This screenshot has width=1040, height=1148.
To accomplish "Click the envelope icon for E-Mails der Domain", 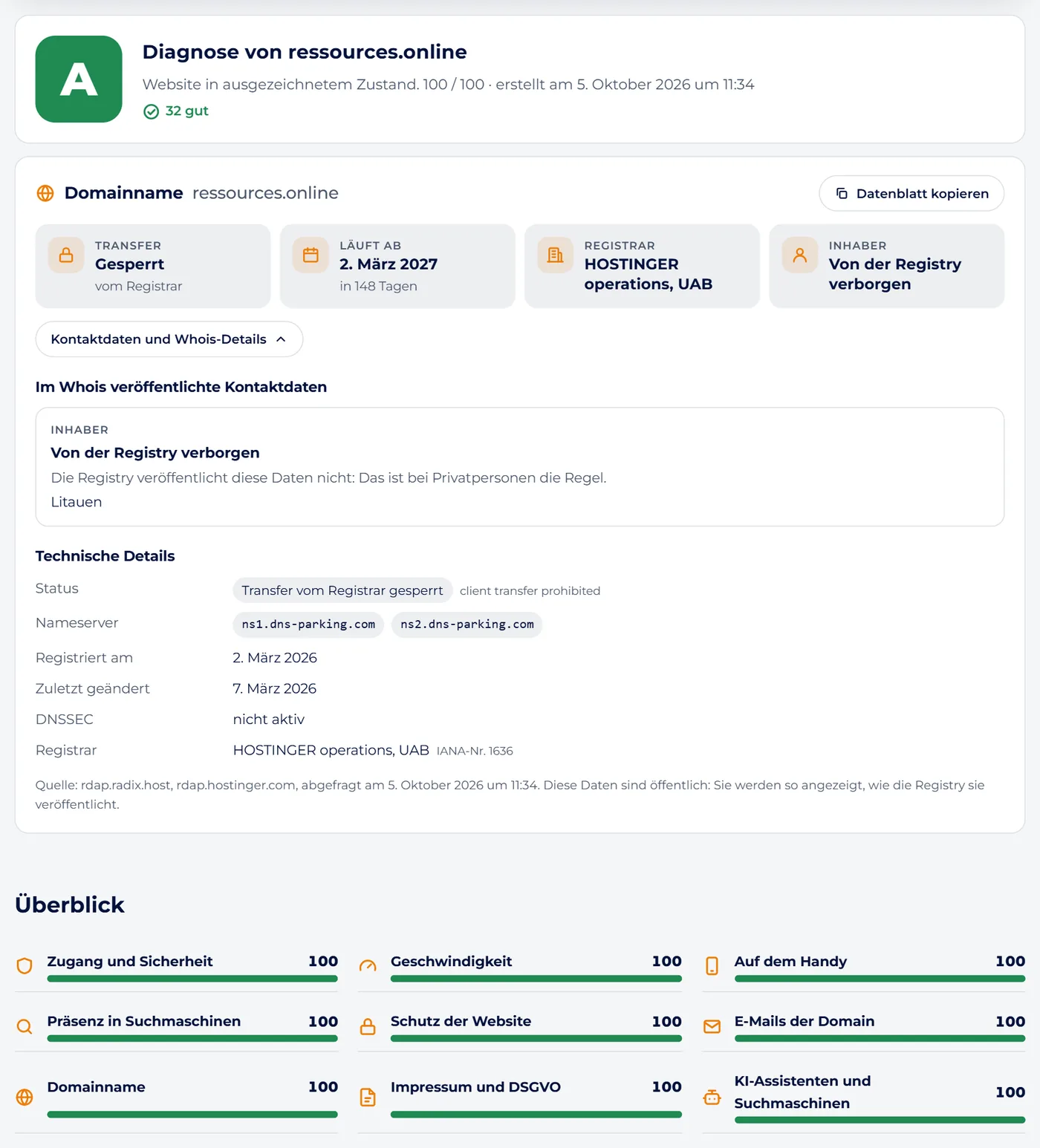I will pos(712,1026).
